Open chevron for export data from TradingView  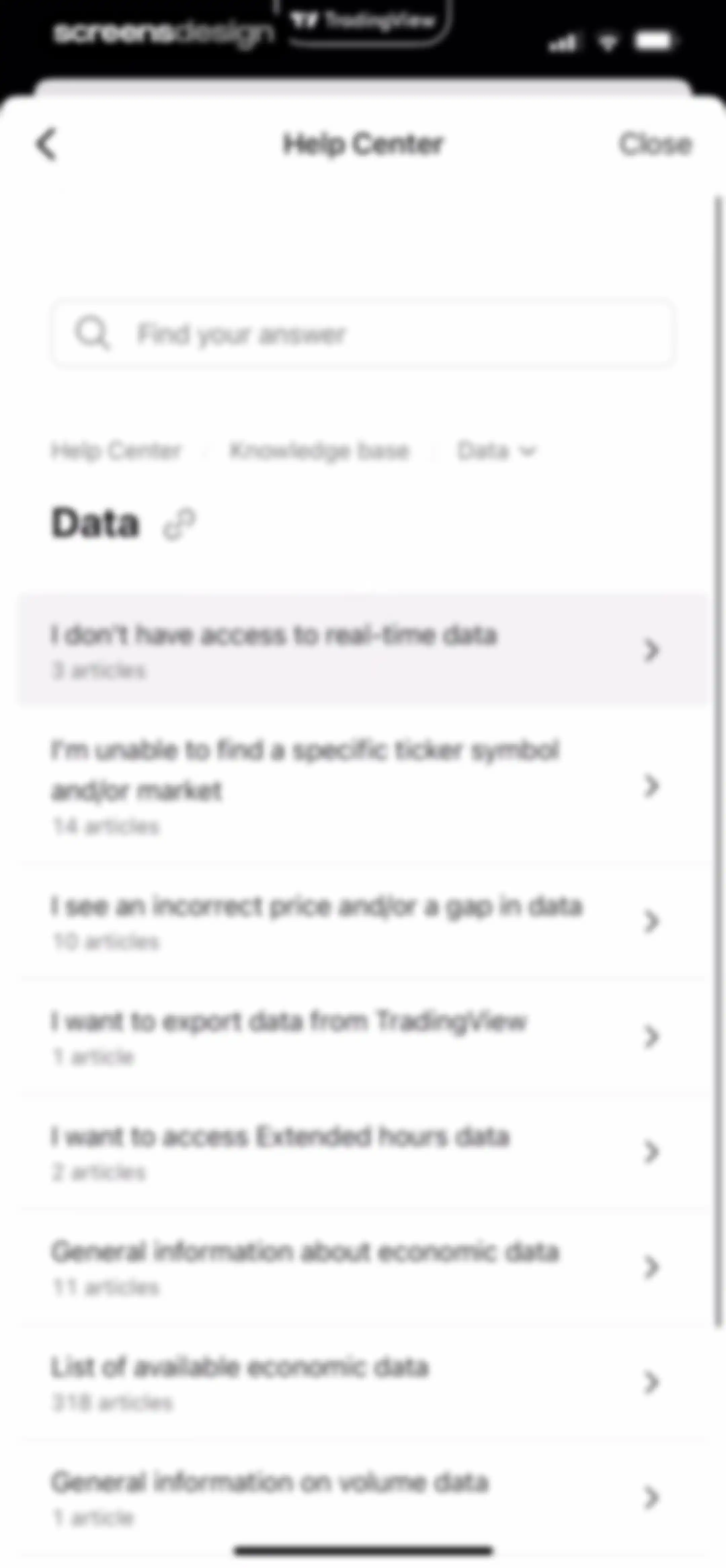click(x=651, y=1036)
